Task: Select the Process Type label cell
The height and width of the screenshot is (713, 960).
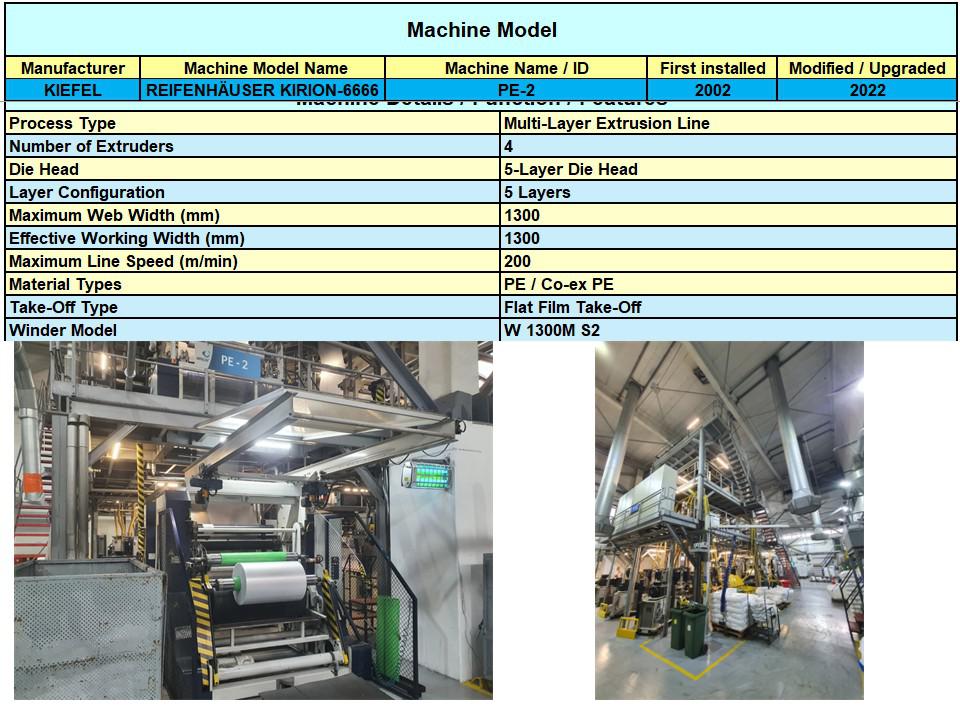Action: coord(253,123)
